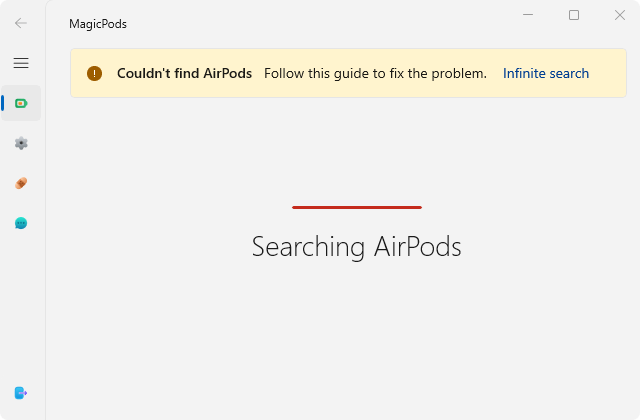Click the 'Couldn't find AirPods' message title

coord(184,73)
